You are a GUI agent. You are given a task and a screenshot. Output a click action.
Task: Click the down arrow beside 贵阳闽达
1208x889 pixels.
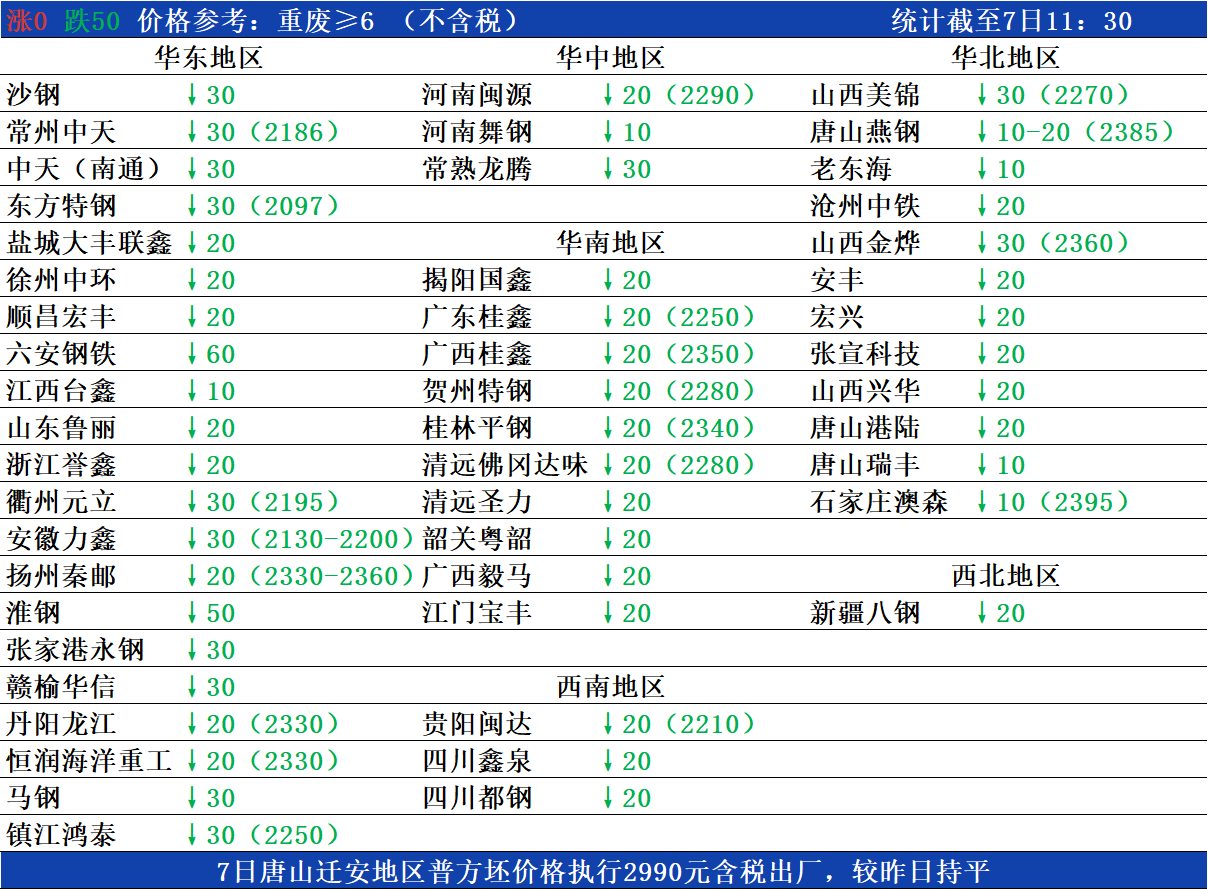608,724
